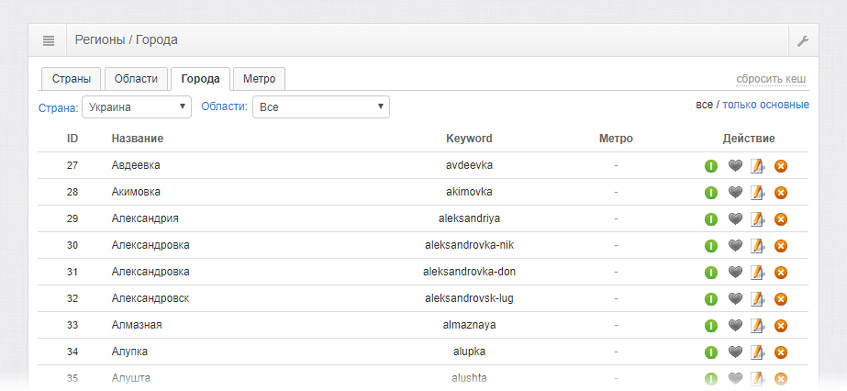Open settings via the wrench icon
This screenshot has width=847, height=391.
tap(803, 41)
